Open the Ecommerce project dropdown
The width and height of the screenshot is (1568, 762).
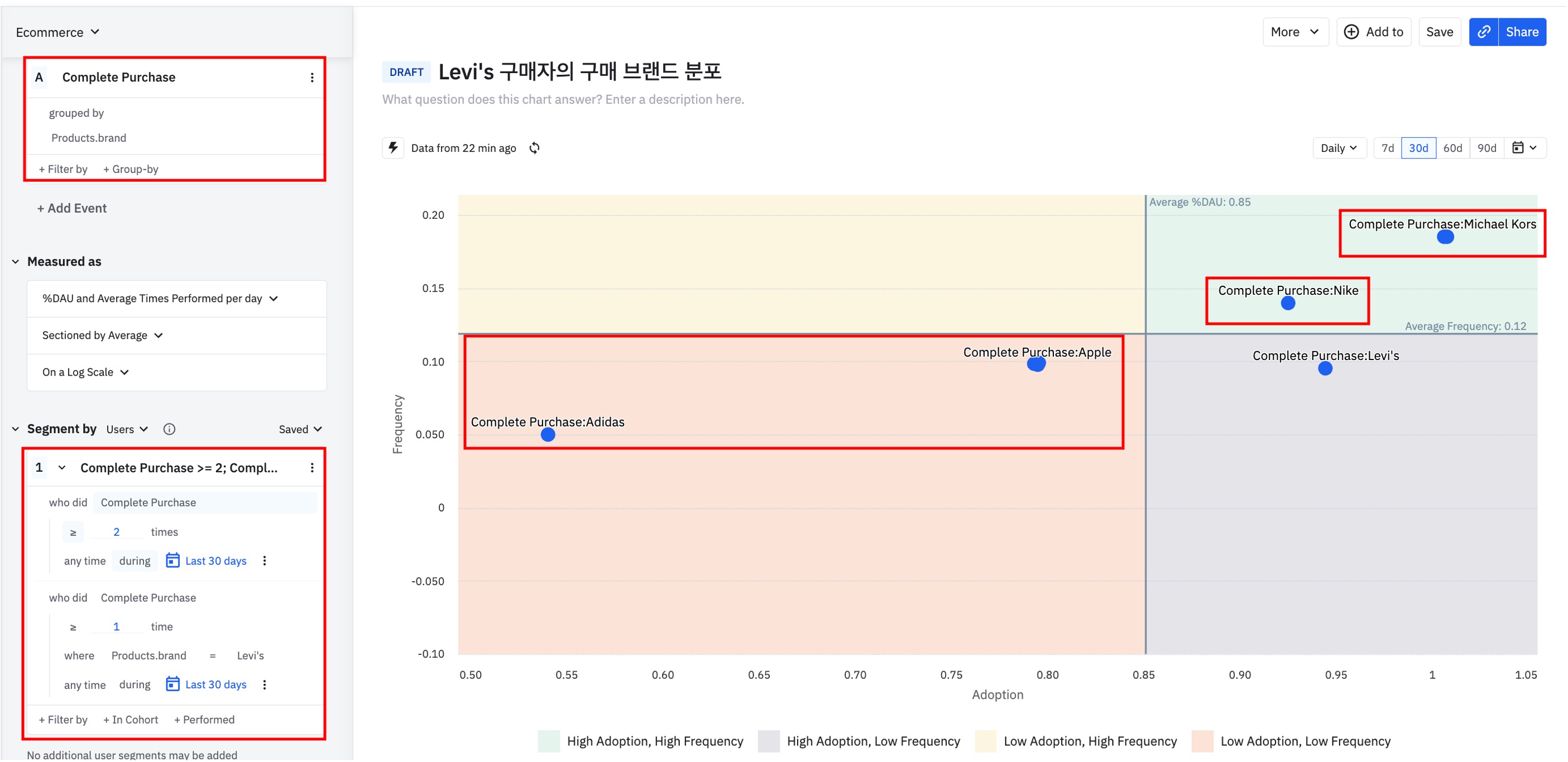click(57, 32)
